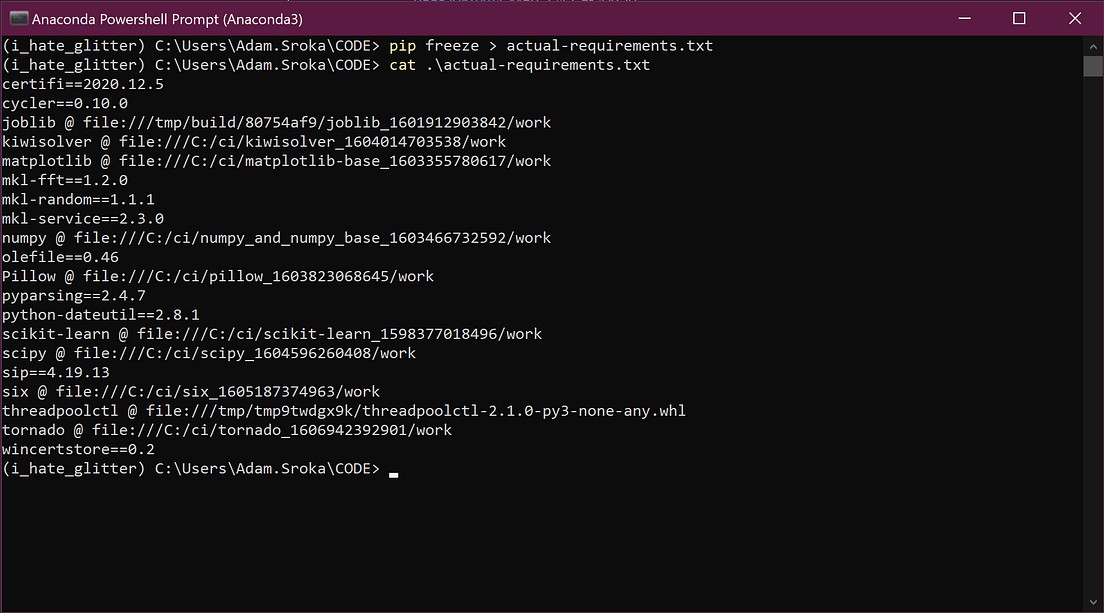
Task: Click the C:\Users\Adam.Sroka\CODE prompt path
Action: 265,468
